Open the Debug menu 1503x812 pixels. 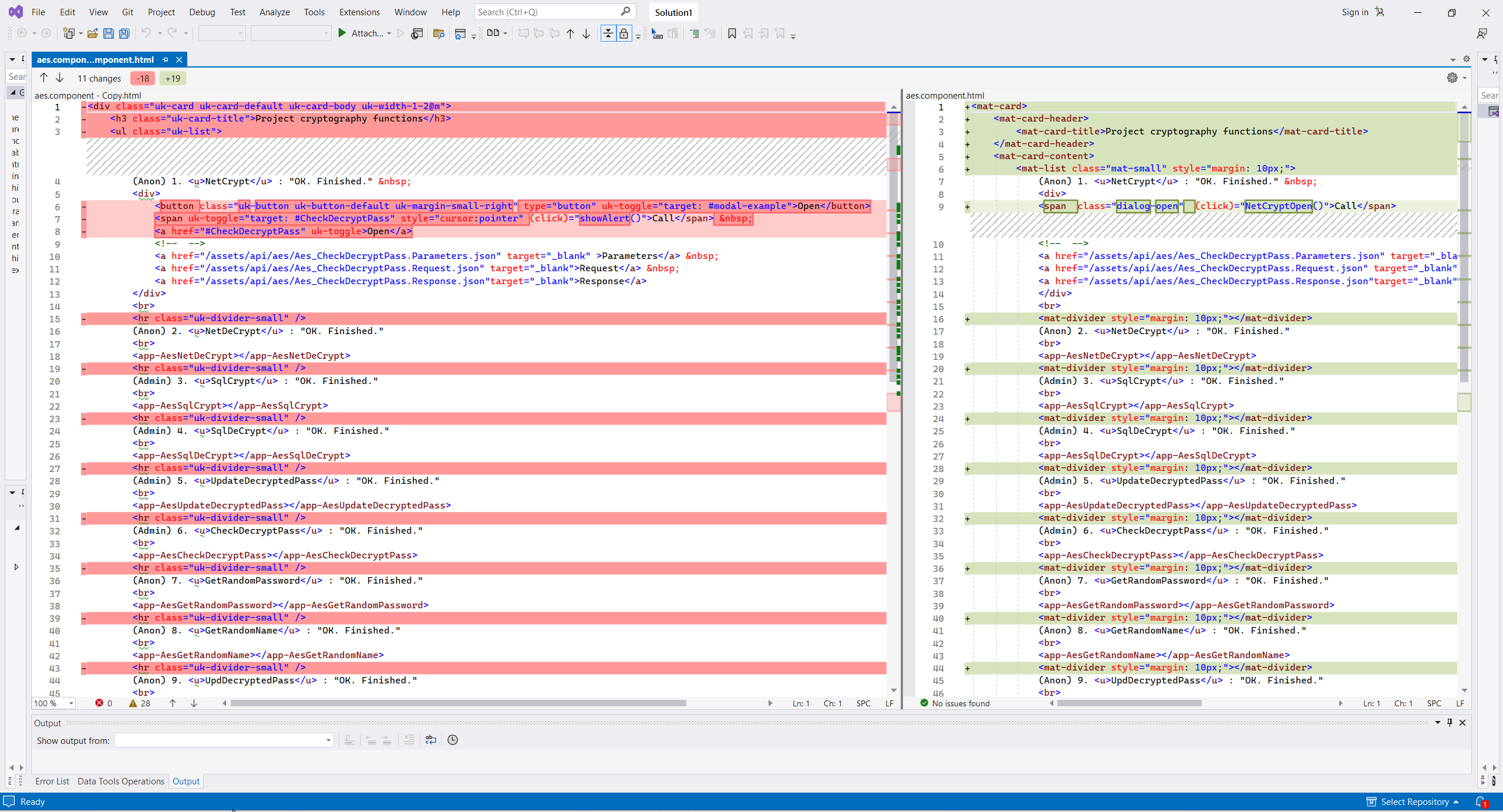click(x=202, y=12)
